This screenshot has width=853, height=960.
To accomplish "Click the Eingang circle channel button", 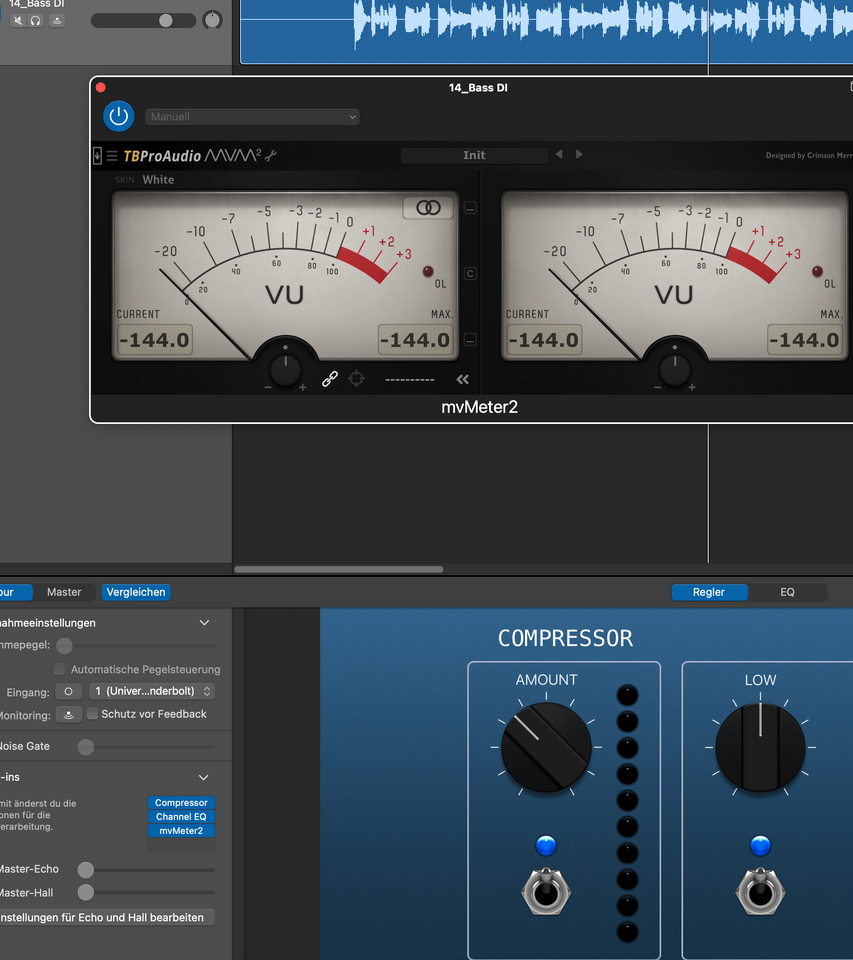I will (69, 691).
